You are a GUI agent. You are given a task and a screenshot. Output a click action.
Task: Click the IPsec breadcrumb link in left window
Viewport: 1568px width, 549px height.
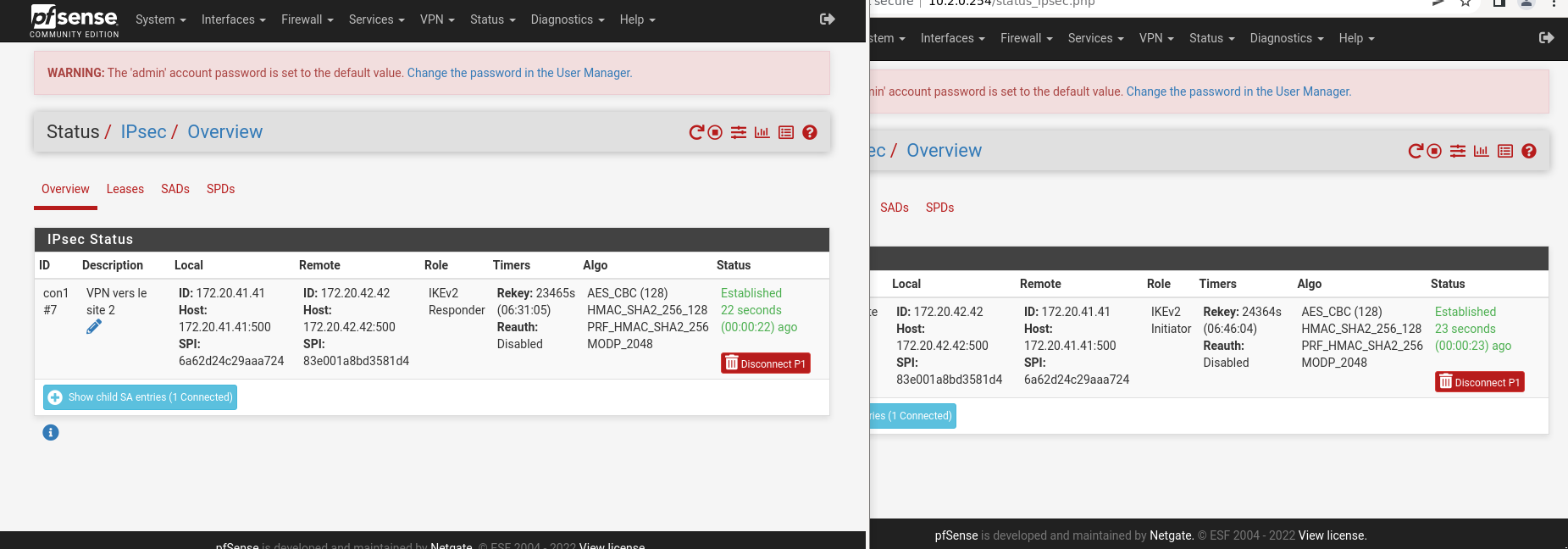pos(143,132)
